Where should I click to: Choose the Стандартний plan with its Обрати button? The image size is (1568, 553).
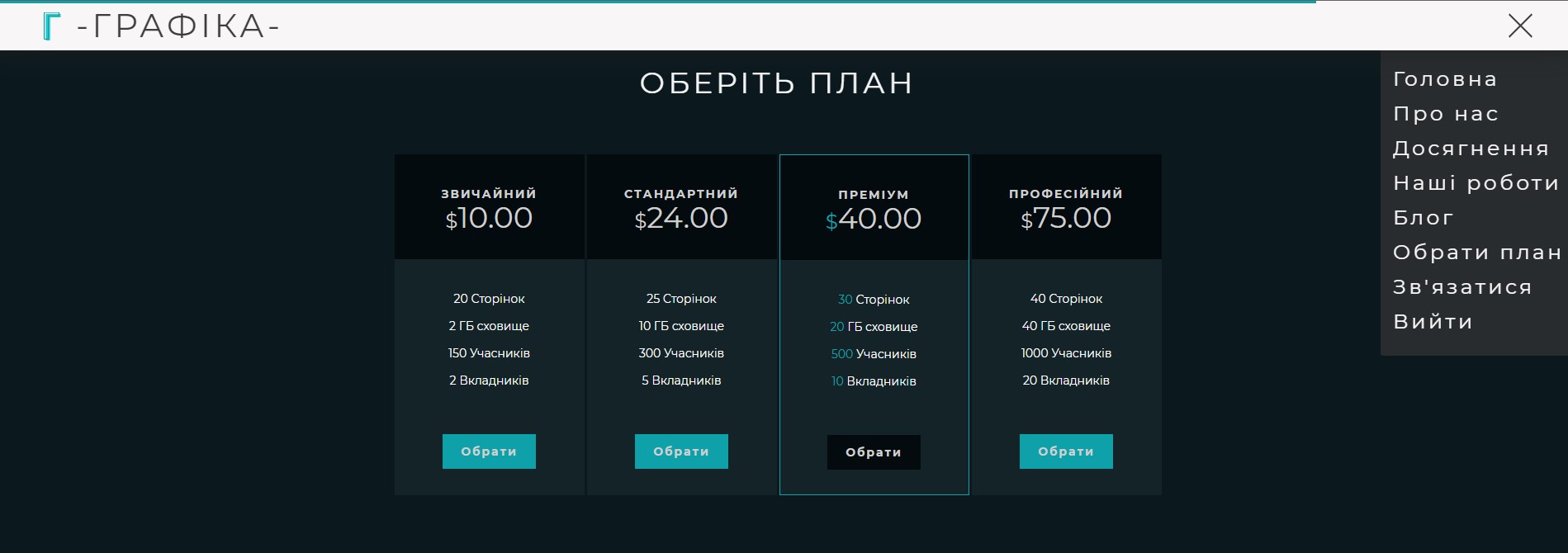click(681, 451)
